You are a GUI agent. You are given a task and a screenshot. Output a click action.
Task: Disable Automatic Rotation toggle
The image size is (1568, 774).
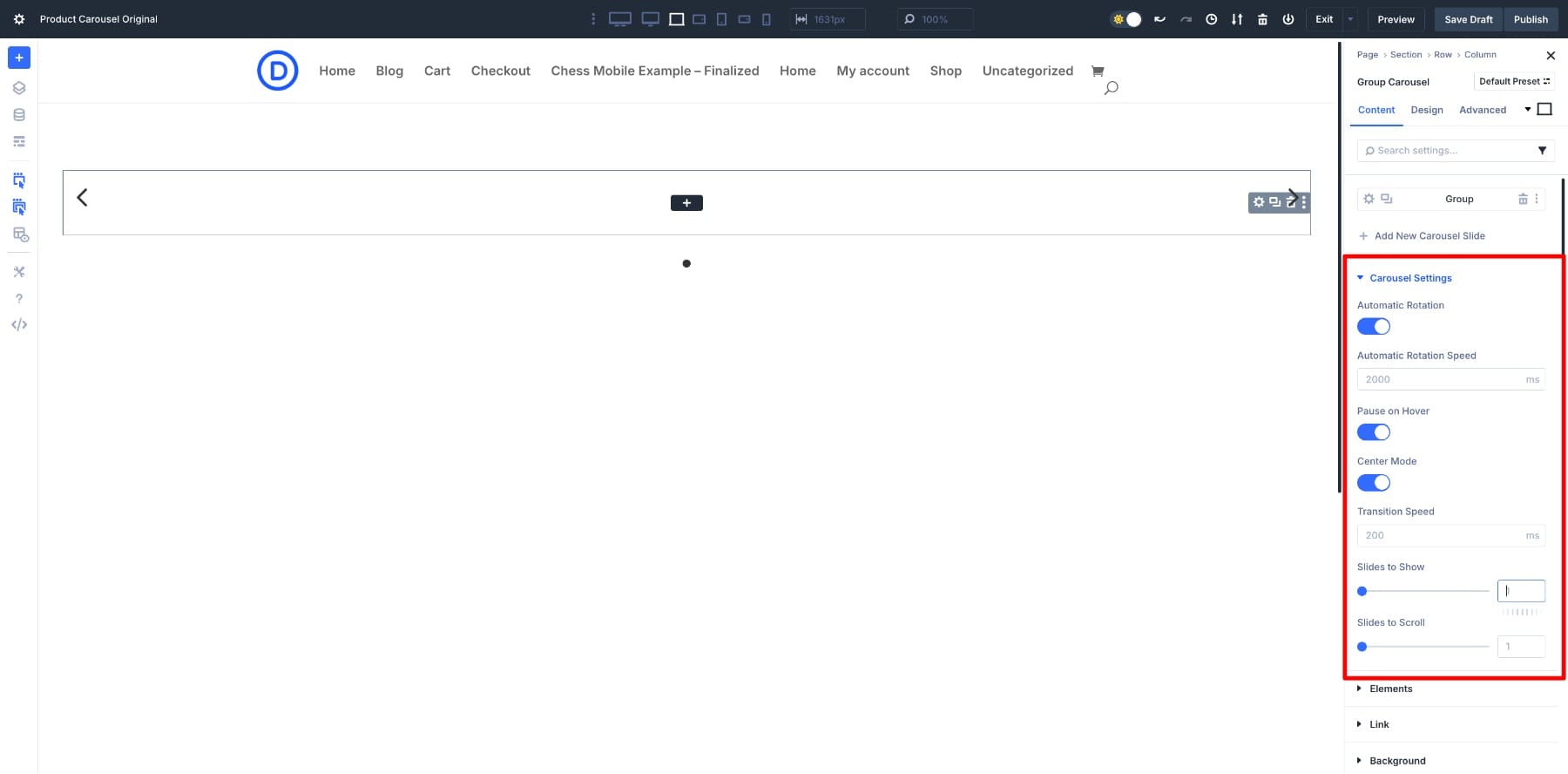1374,327
